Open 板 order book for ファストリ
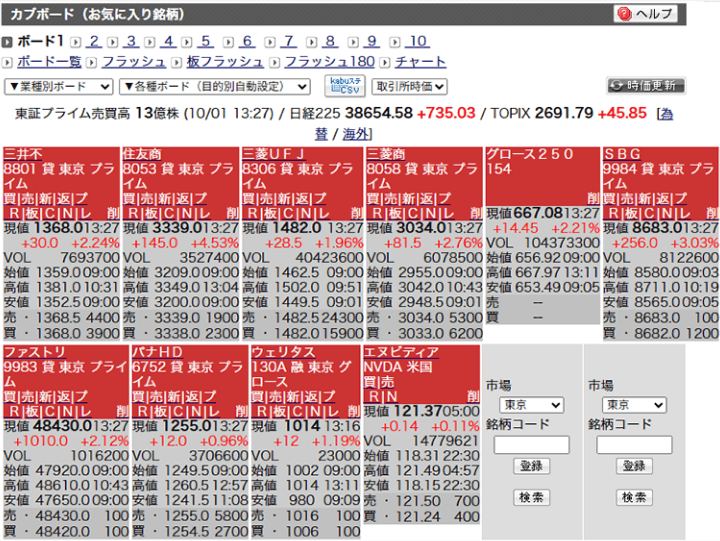 [32, 411]
